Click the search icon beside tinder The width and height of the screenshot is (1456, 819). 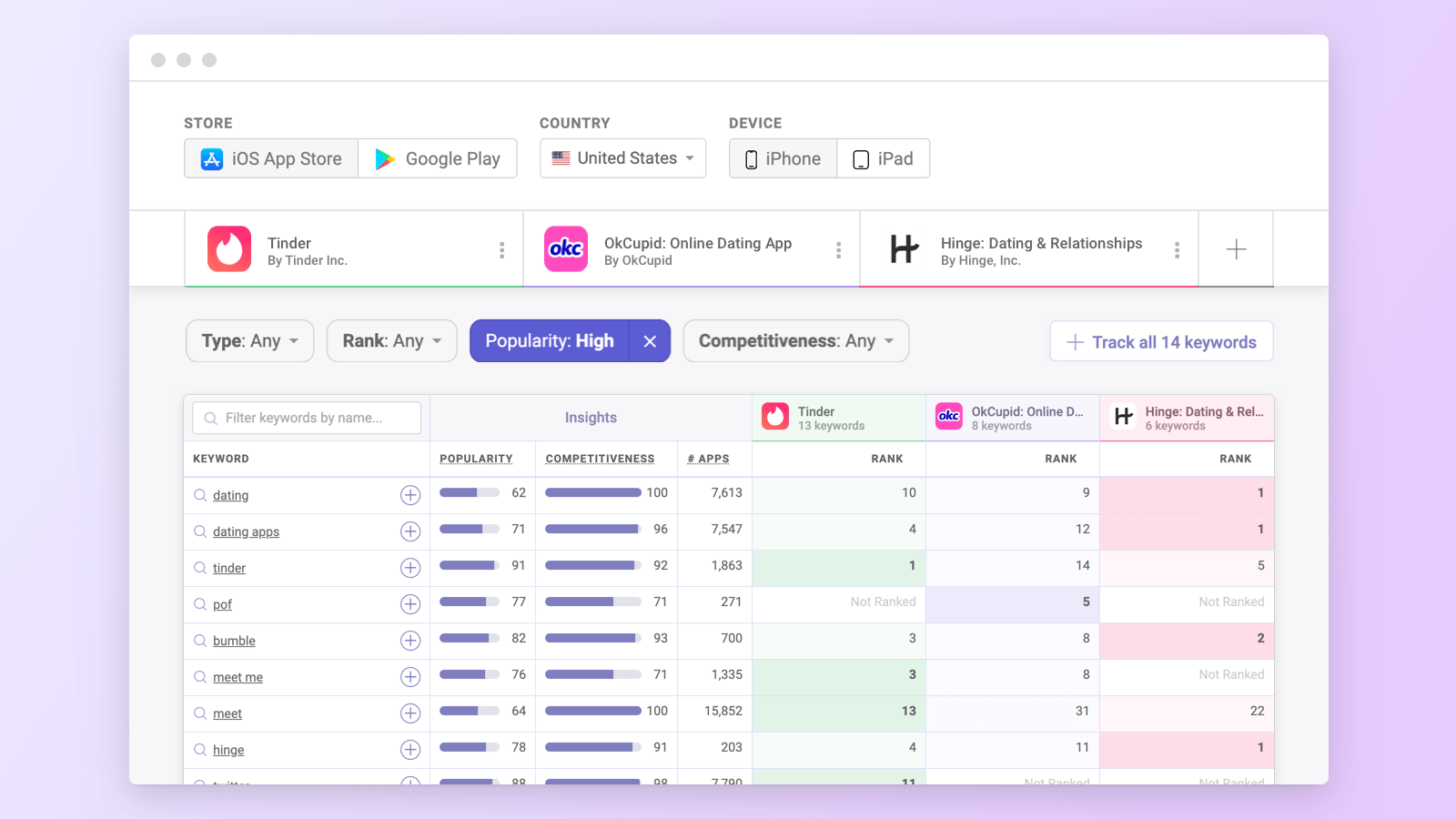coord(200,568)
